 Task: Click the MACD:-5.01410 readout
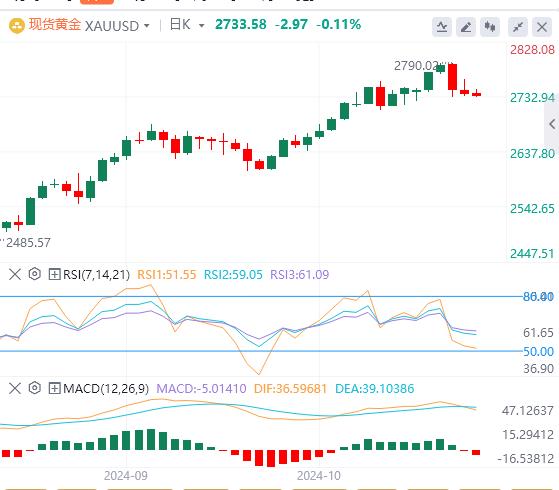click(x=201, y=388)
